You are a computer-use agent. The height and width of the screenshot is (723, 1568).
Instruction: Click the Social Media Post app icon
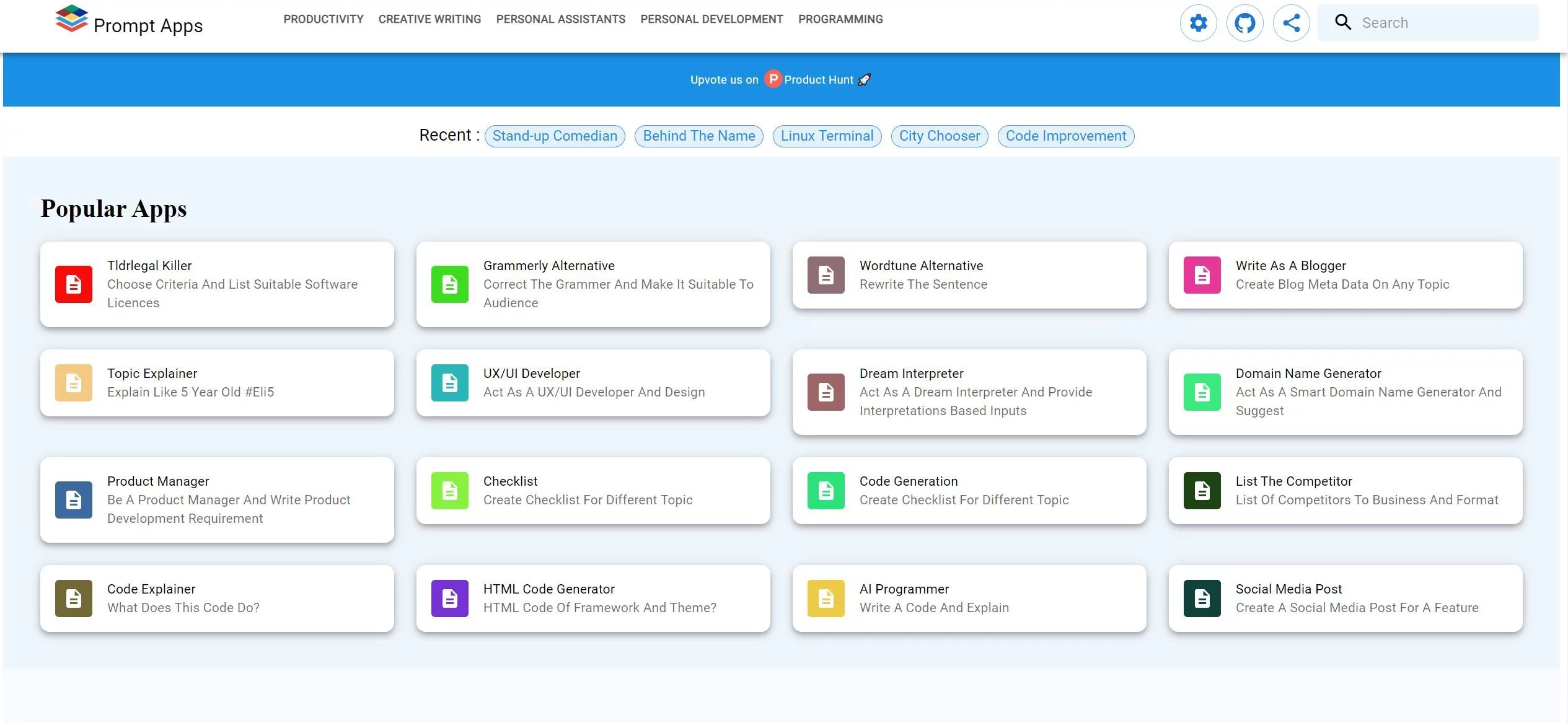pyautogui.click(x=1202, y=597)
